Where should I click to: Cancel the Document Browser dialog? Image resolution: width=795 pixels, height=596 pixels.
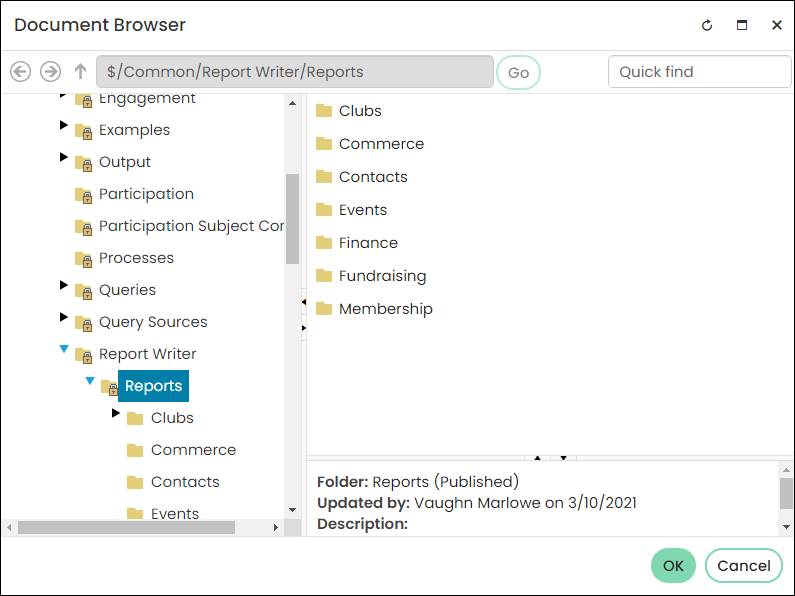pyautogui.click(x=743, y=566)
